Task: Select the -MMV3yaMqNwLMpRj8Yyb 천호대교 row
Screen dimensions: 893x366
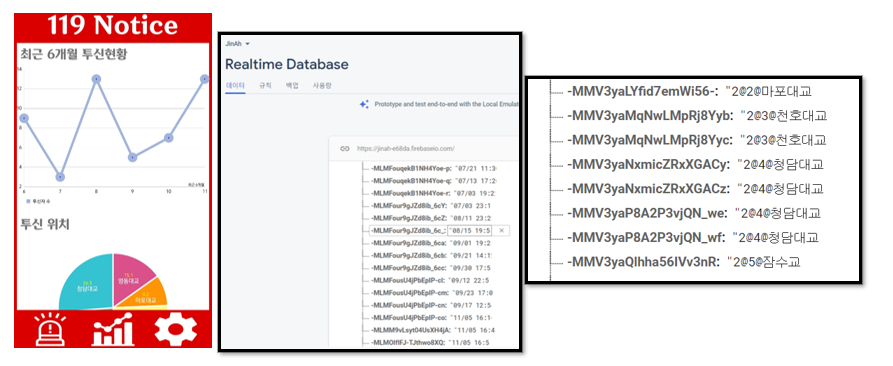Action: [697, 116]
